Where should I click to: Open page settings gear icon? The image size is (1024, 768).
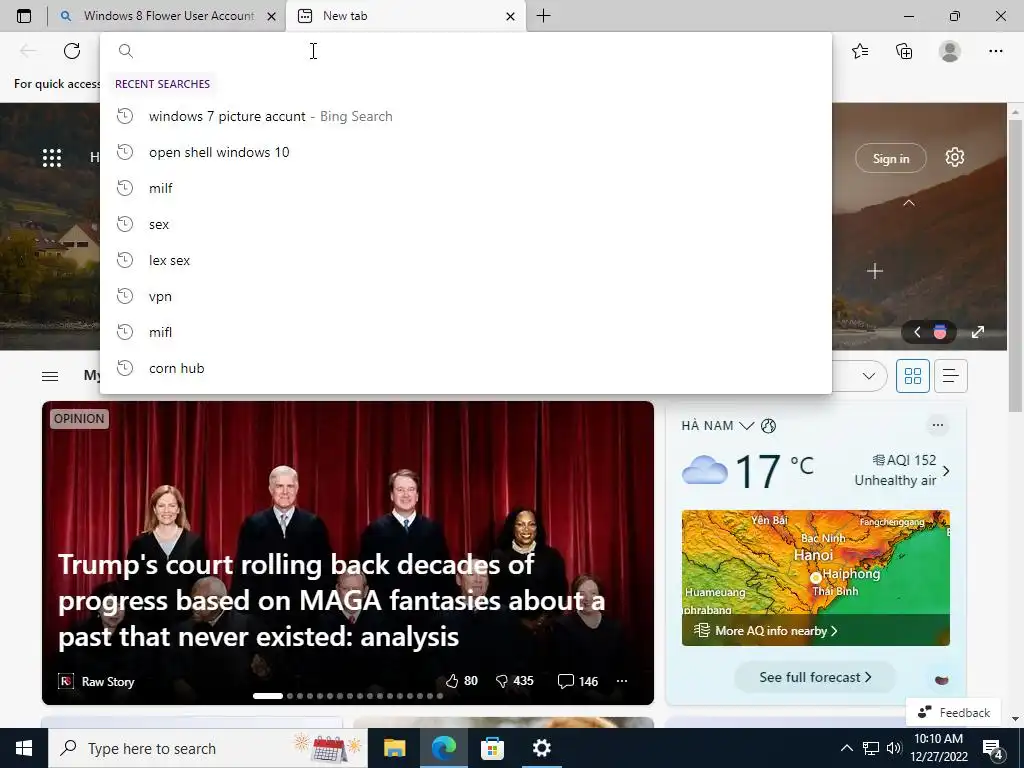(954, 157)
